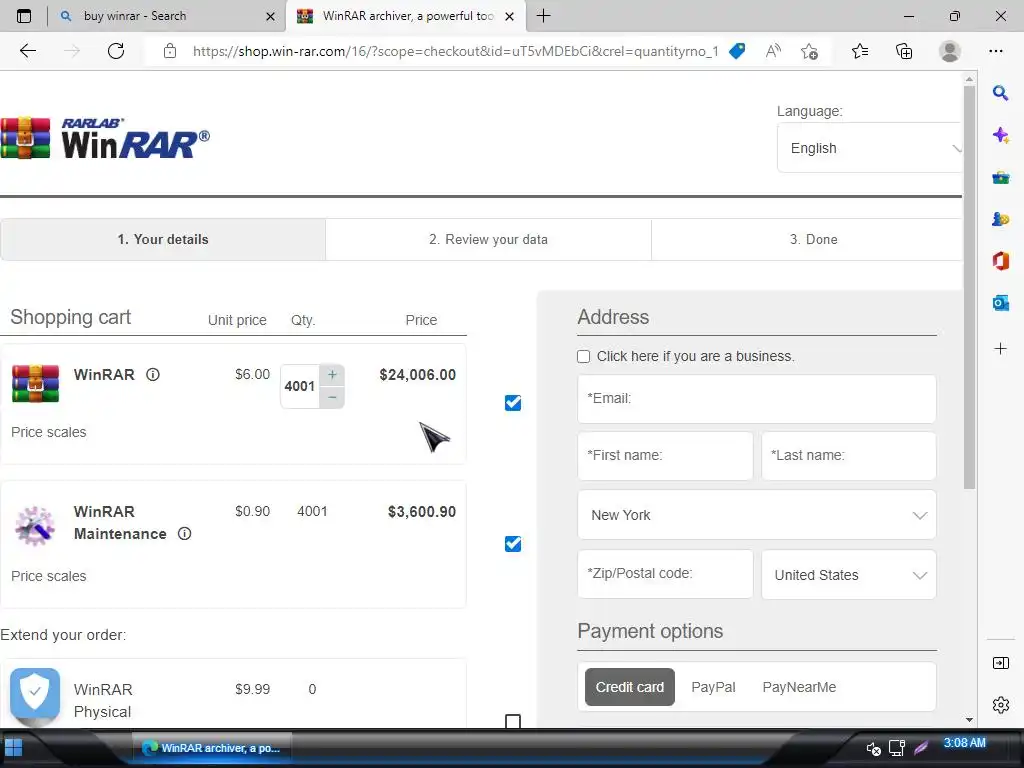The image size is (1024, 768).
Task: Uncheck the WinRAR cart item checkbox
Action: click(x=513, y=403)
